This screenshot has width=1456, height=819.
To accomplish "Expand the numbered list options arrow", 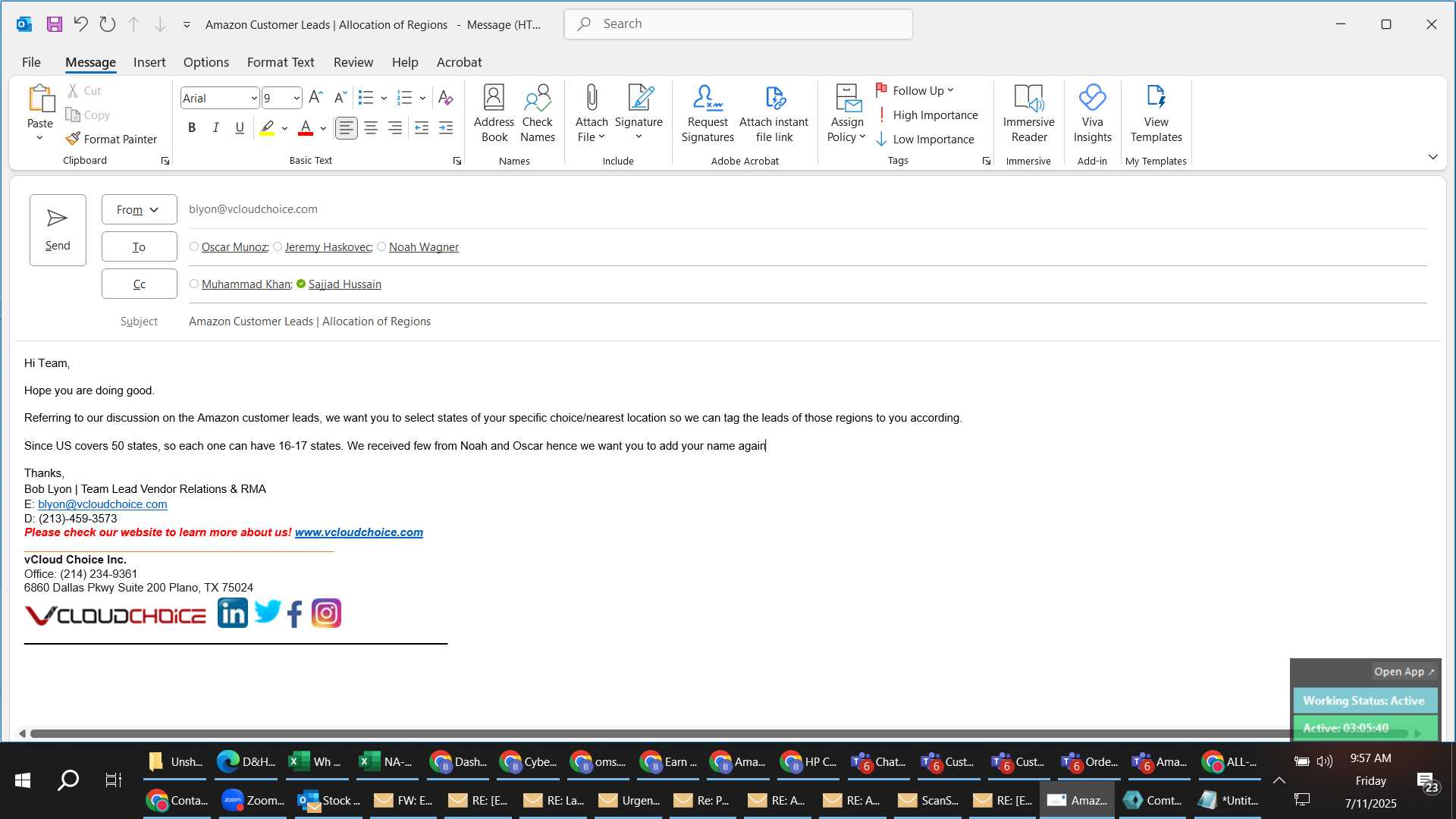I will [422, 98].
